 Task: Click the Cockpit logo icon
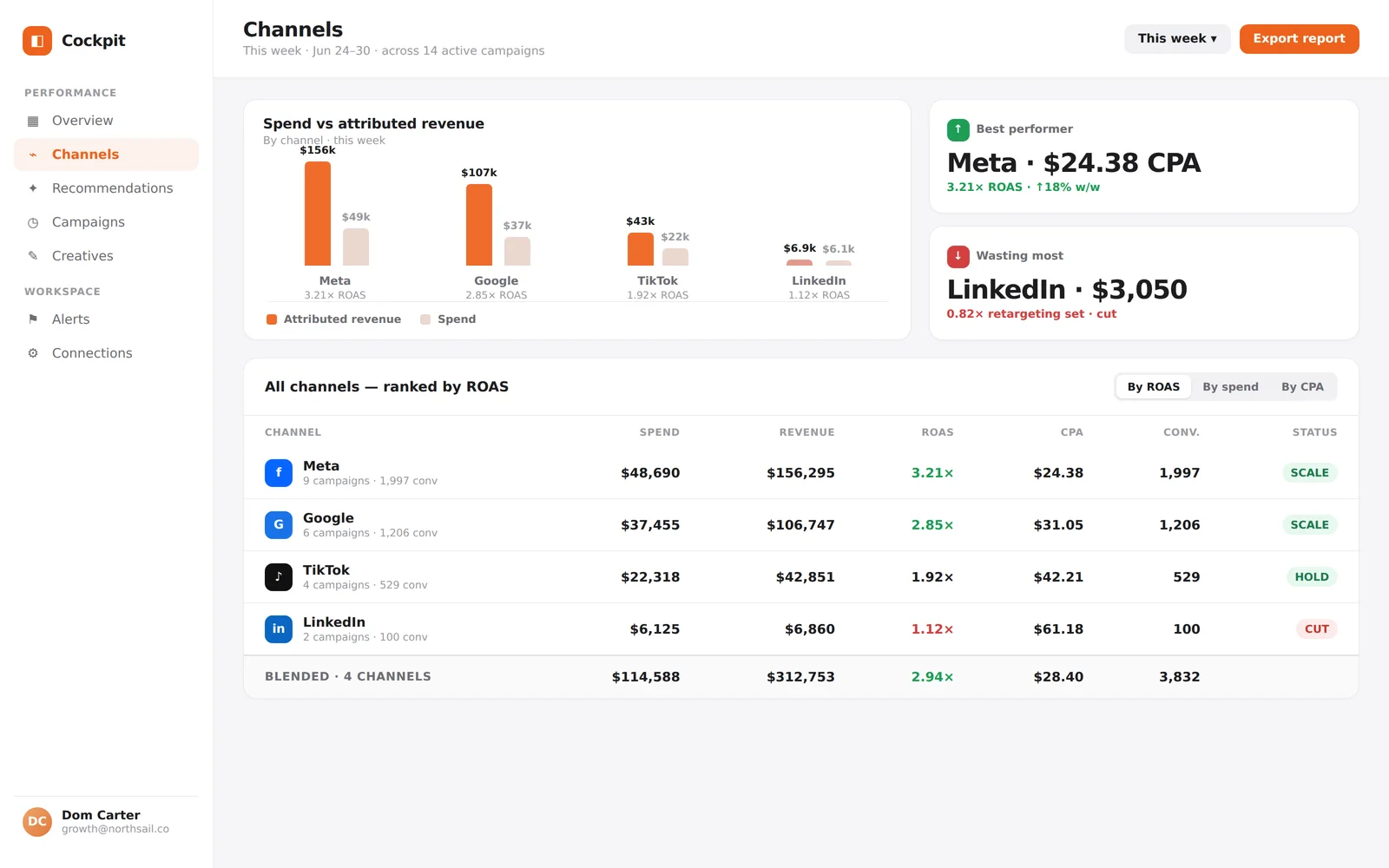point(37,41)
